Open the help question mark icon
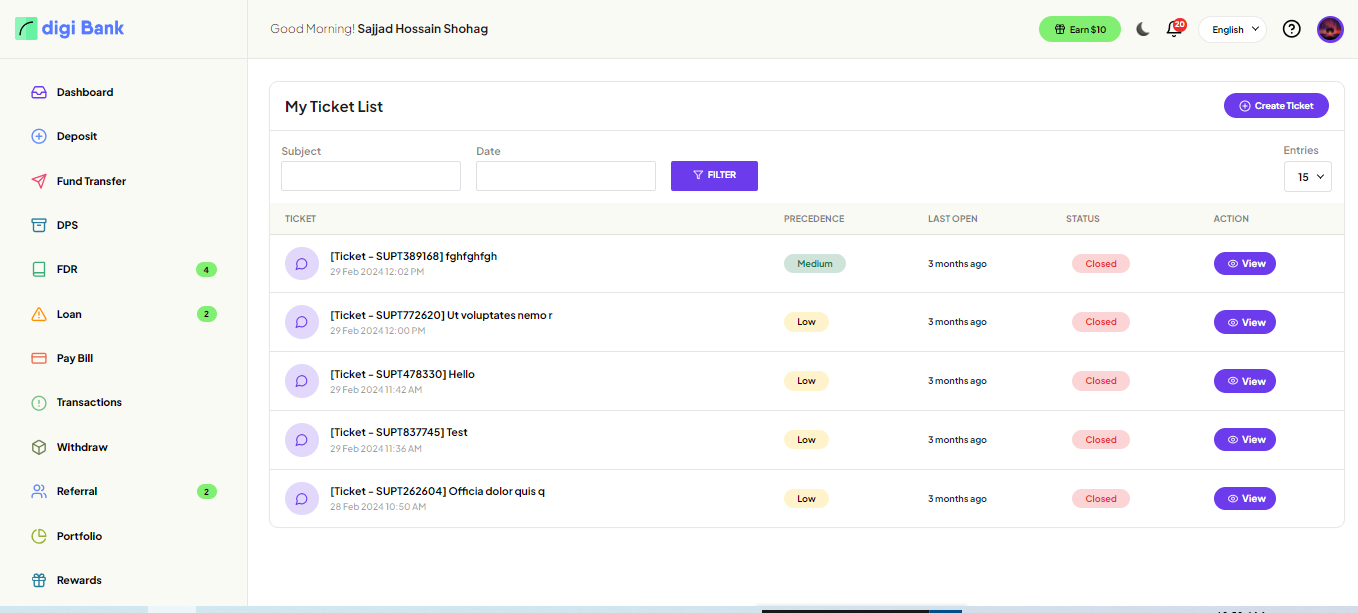Viewport: 1358px width, 613px height. tap(1291, 30)
